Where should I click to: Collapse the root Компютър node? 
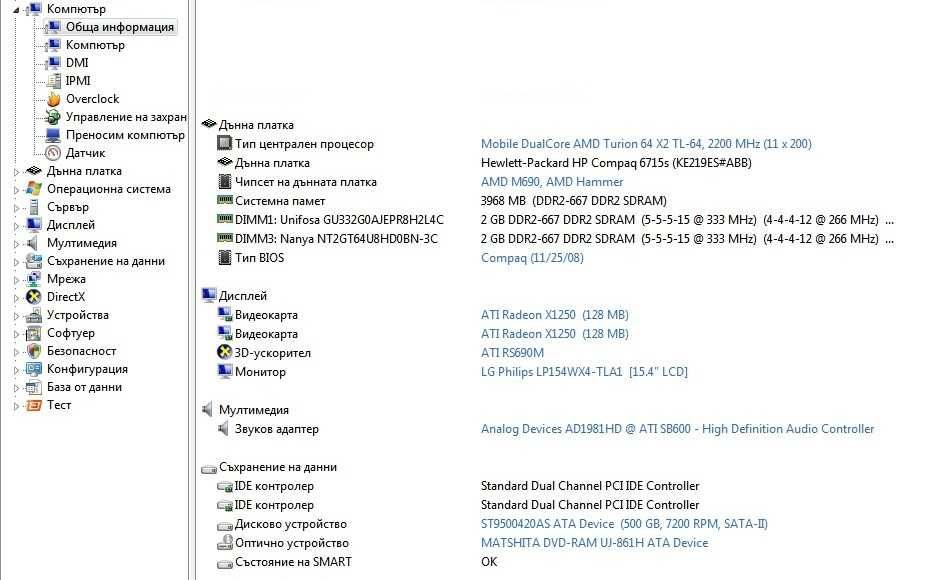[16, 10]
